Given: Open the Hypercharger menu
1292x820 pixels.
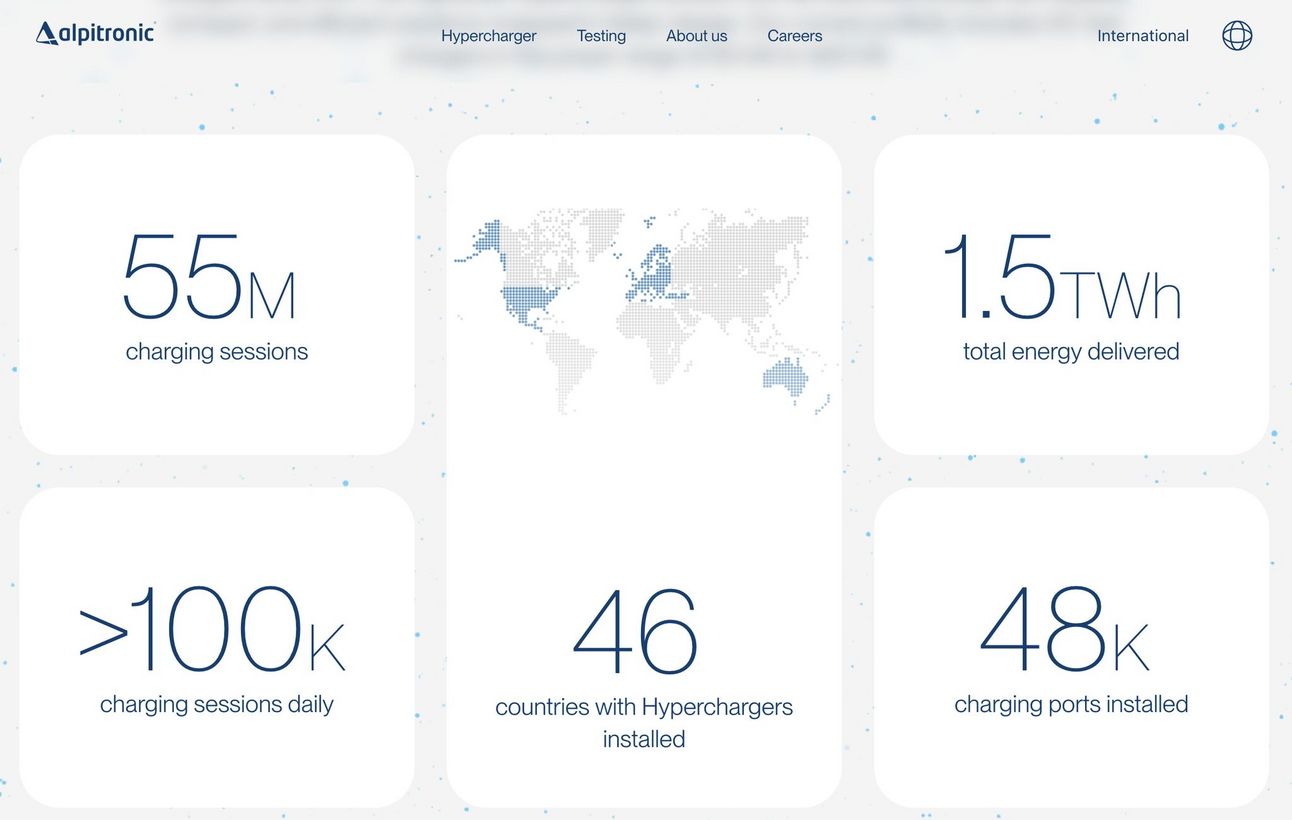Looking at the screenshot, I should [x=489, y=36].
